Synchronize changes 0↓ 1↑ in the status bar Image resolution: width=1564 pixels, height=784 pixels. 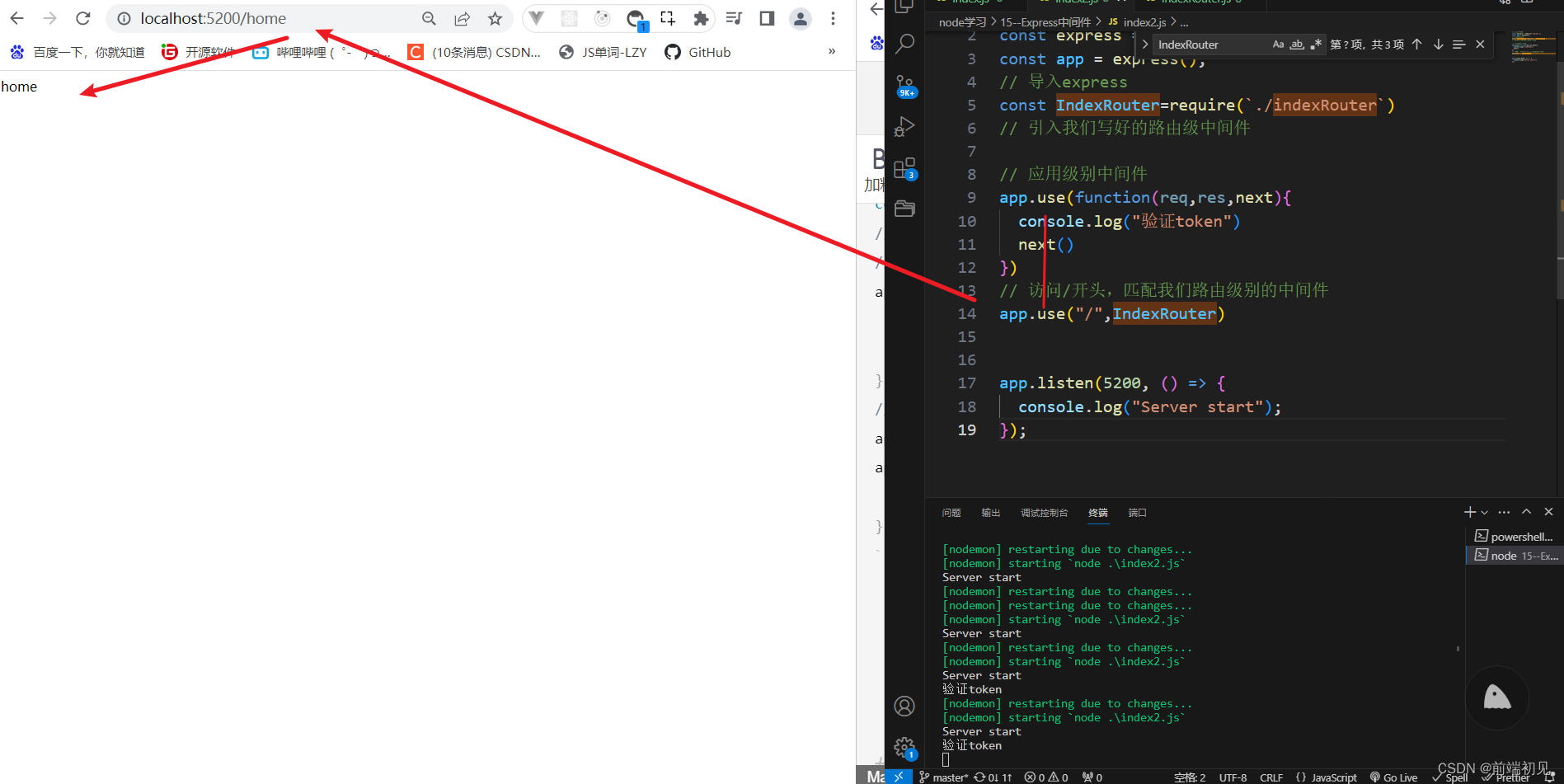pos(993,777)
